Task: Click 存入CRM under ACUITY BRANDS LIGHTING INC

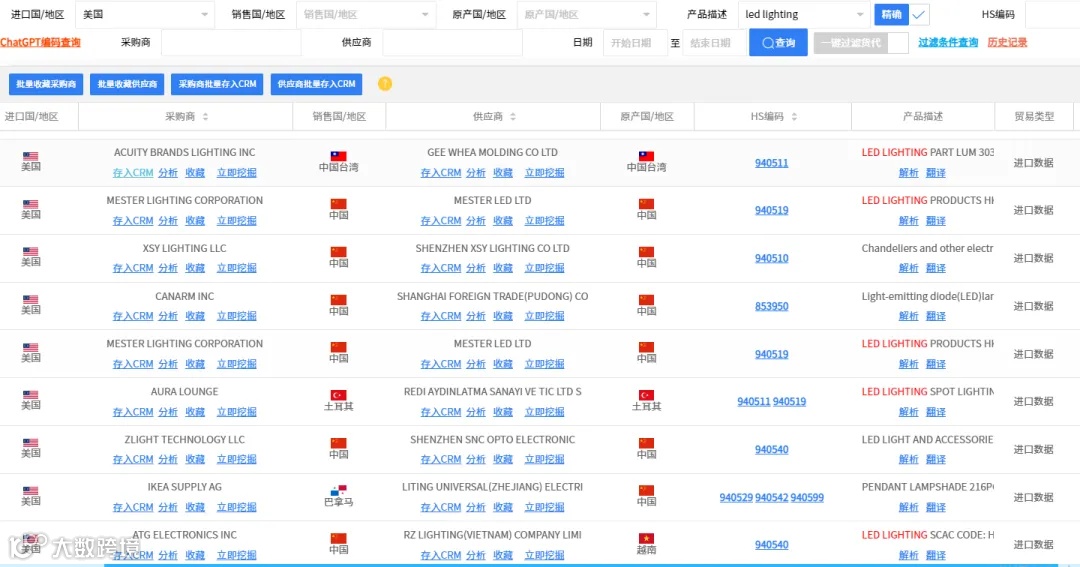Action: pyautogui.click(x=133, y=173)
